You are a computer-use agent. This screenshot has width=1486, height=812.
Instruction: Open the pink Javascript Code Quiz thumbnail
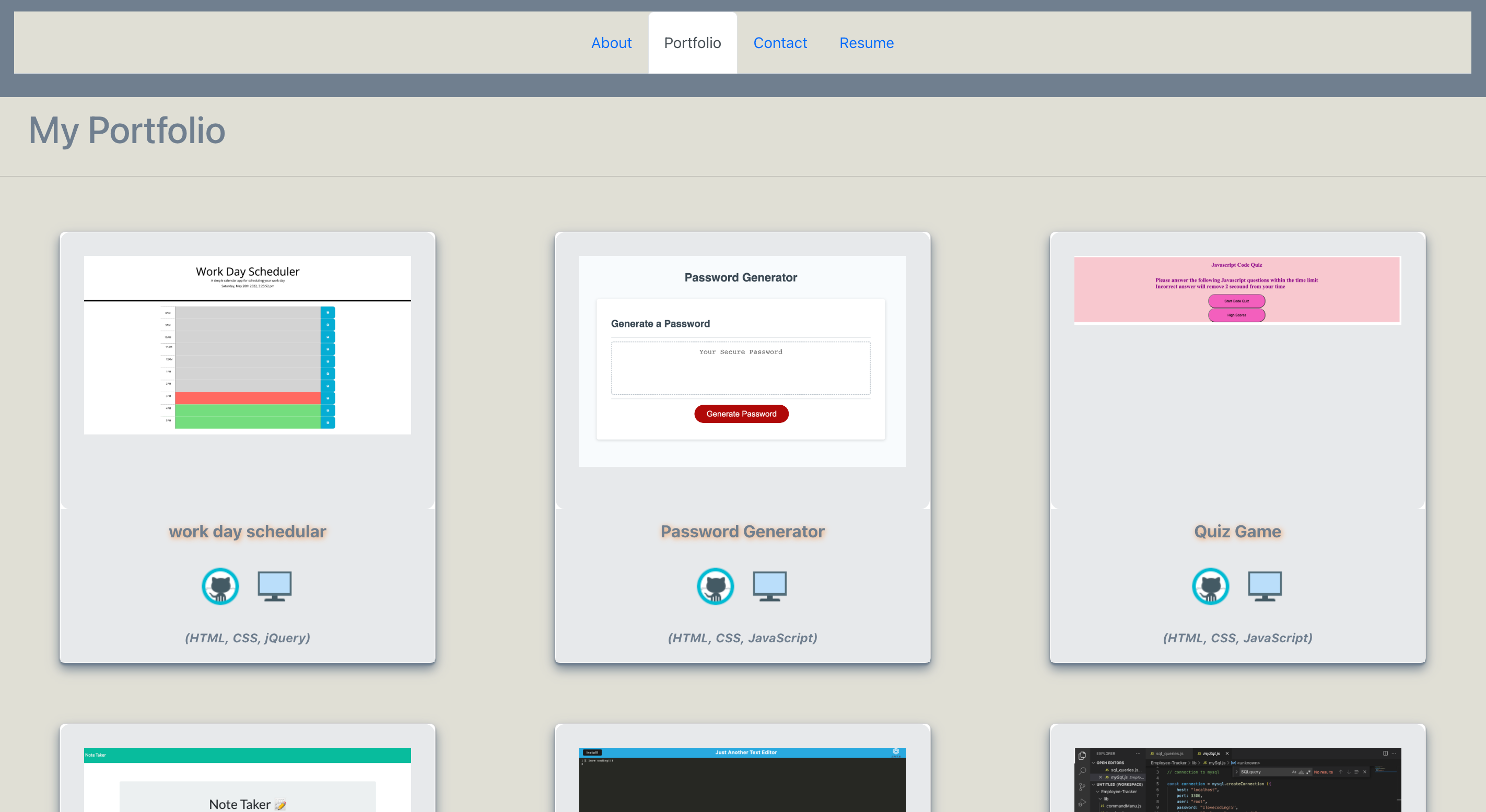click(x=1237, y=289)
